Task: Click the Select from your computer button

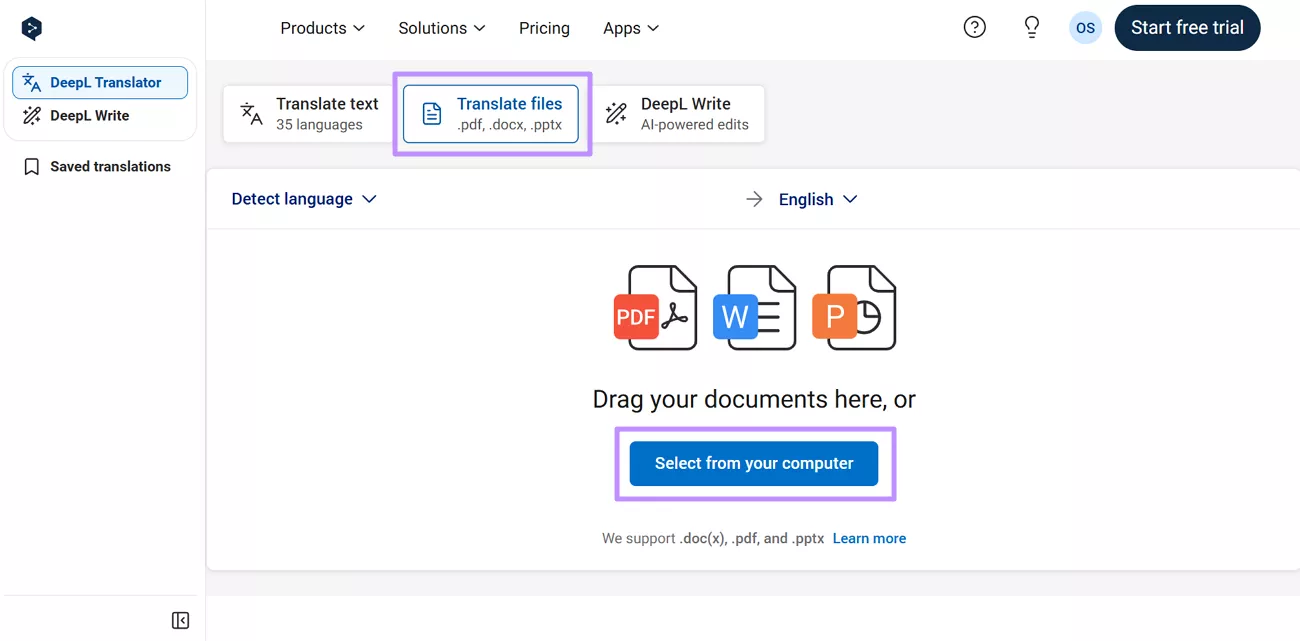Action: pyautogui.click(x=754, y=463)
